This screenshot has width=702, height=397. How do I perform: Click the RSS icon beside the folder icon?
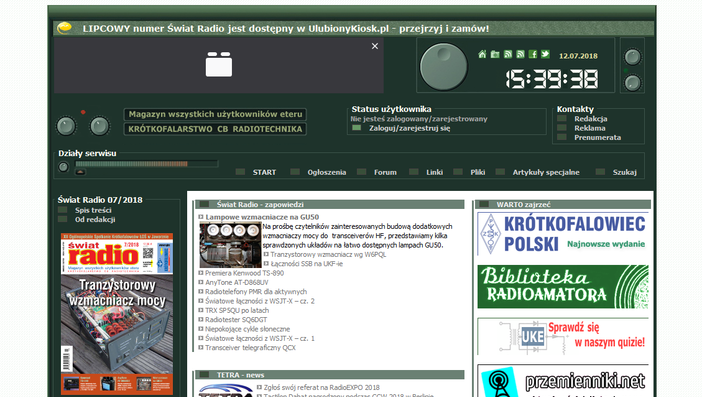(508, 54)
